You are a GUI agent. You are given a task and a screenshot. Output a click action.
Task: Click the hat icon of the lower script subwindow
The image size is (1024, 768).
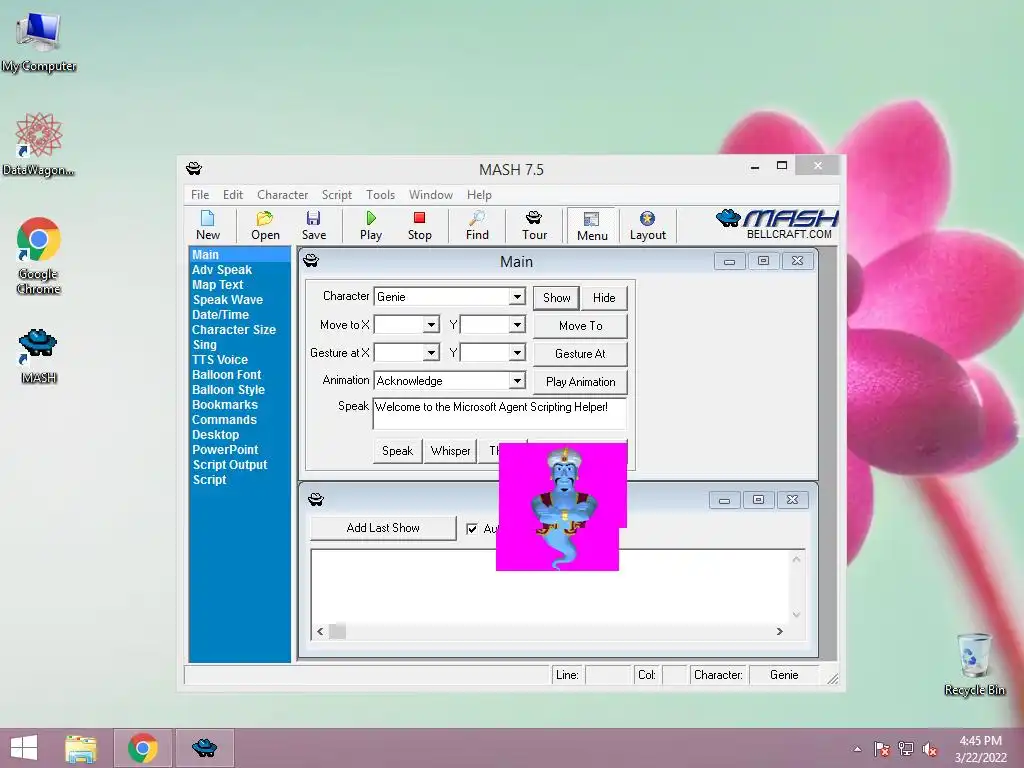pos(316,500)
